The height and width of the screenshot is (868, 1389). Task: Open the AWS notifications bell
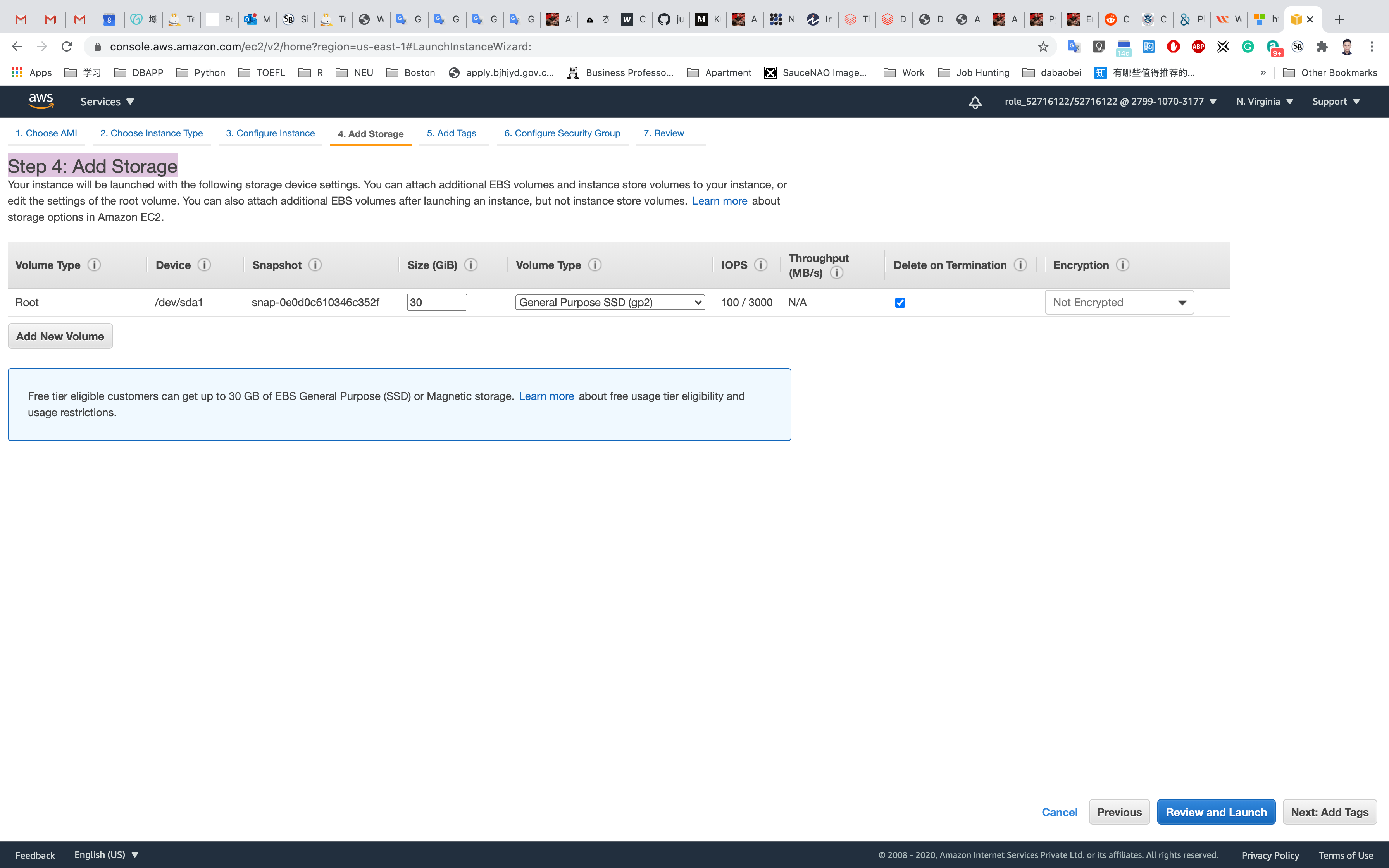click(975, 102)
